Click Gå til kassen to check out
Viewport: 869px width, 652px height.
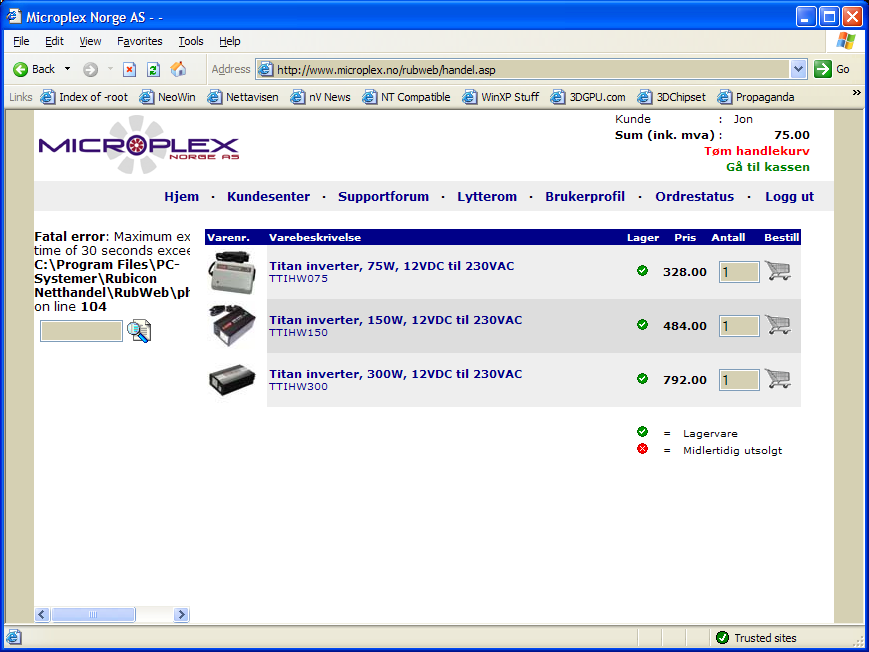[x=768, y=167]
